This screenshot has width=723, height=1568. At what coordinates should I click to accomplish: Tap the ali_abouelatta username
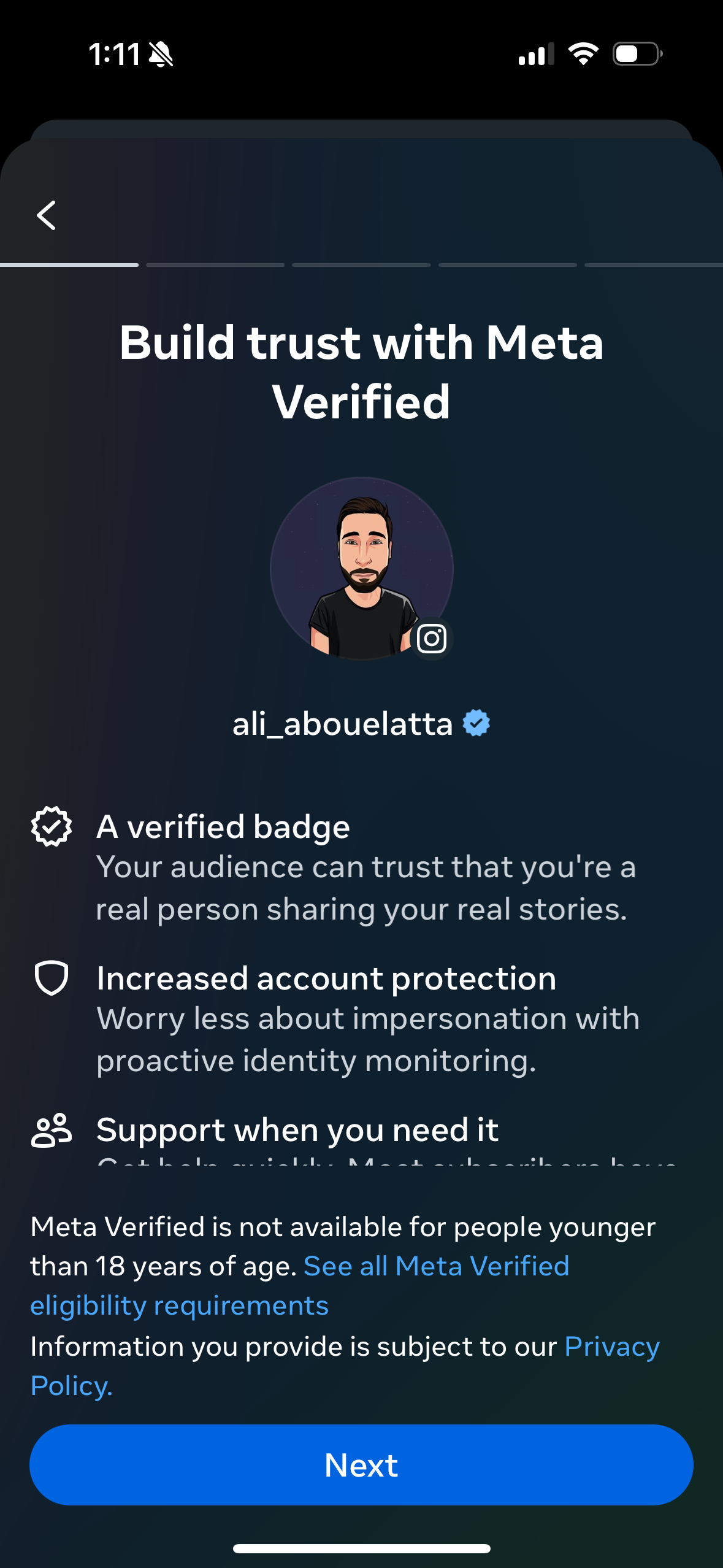click(342, 724)
